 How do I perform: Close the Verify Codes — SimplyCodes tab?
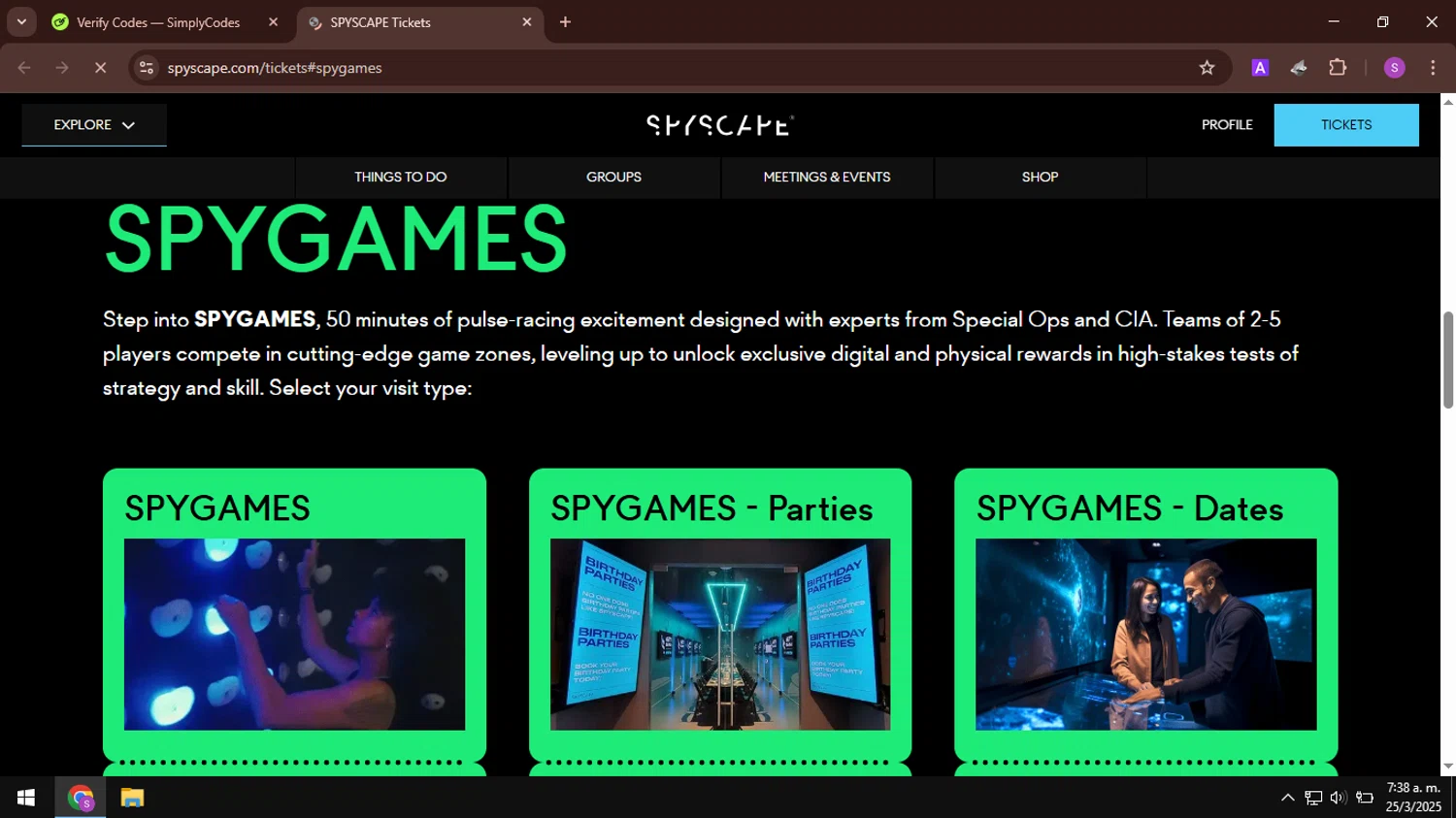click(273, 22)
